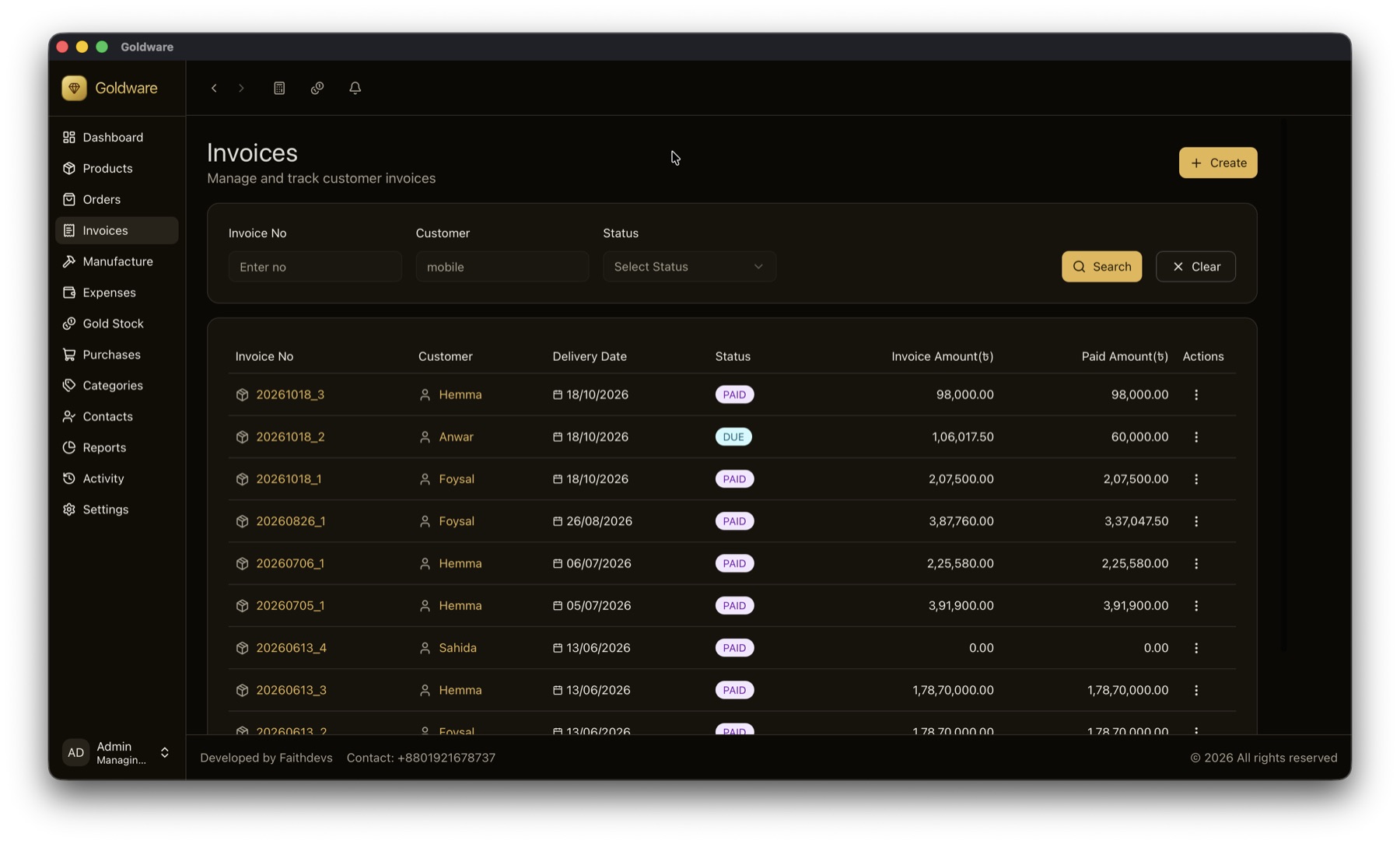Screen dimensions: 1400x844
Task: Go to Manufacture section
Action: pyautogui.click(x=117, y=261)
